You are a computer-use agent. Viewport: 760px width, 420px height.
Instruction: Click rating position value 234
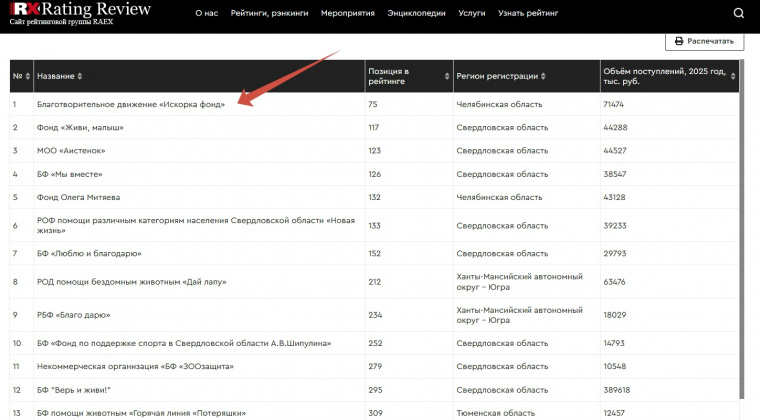tap(375, 315)
